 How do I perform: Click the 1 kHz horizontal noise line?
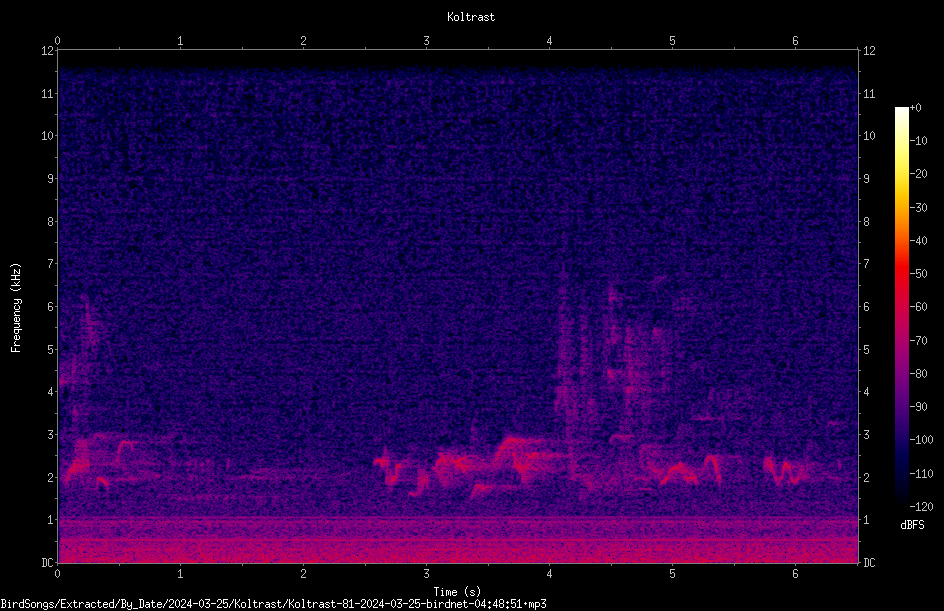coord(458,518)
